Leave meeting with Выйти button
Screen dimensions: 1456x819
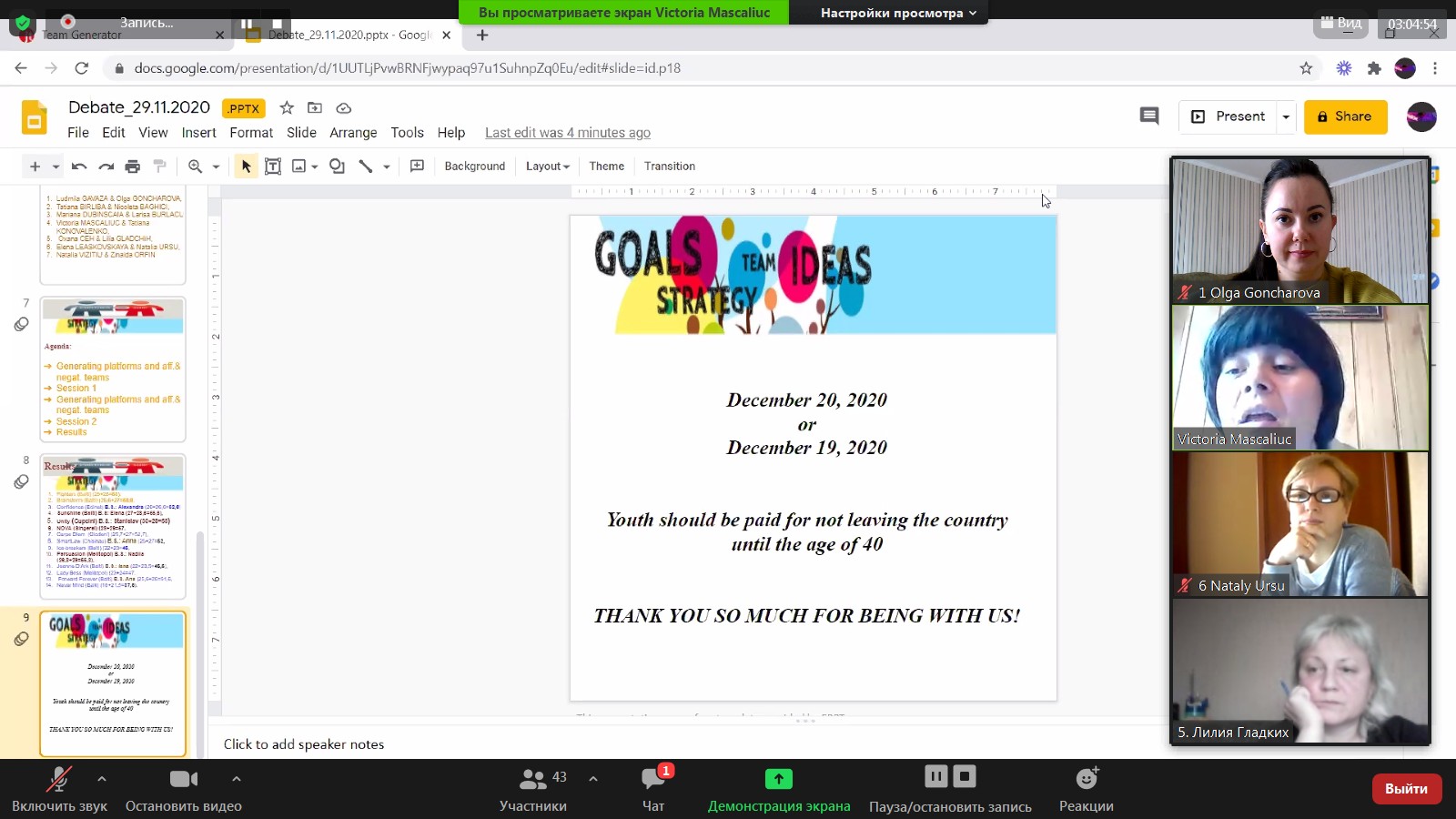(1405, 789)
